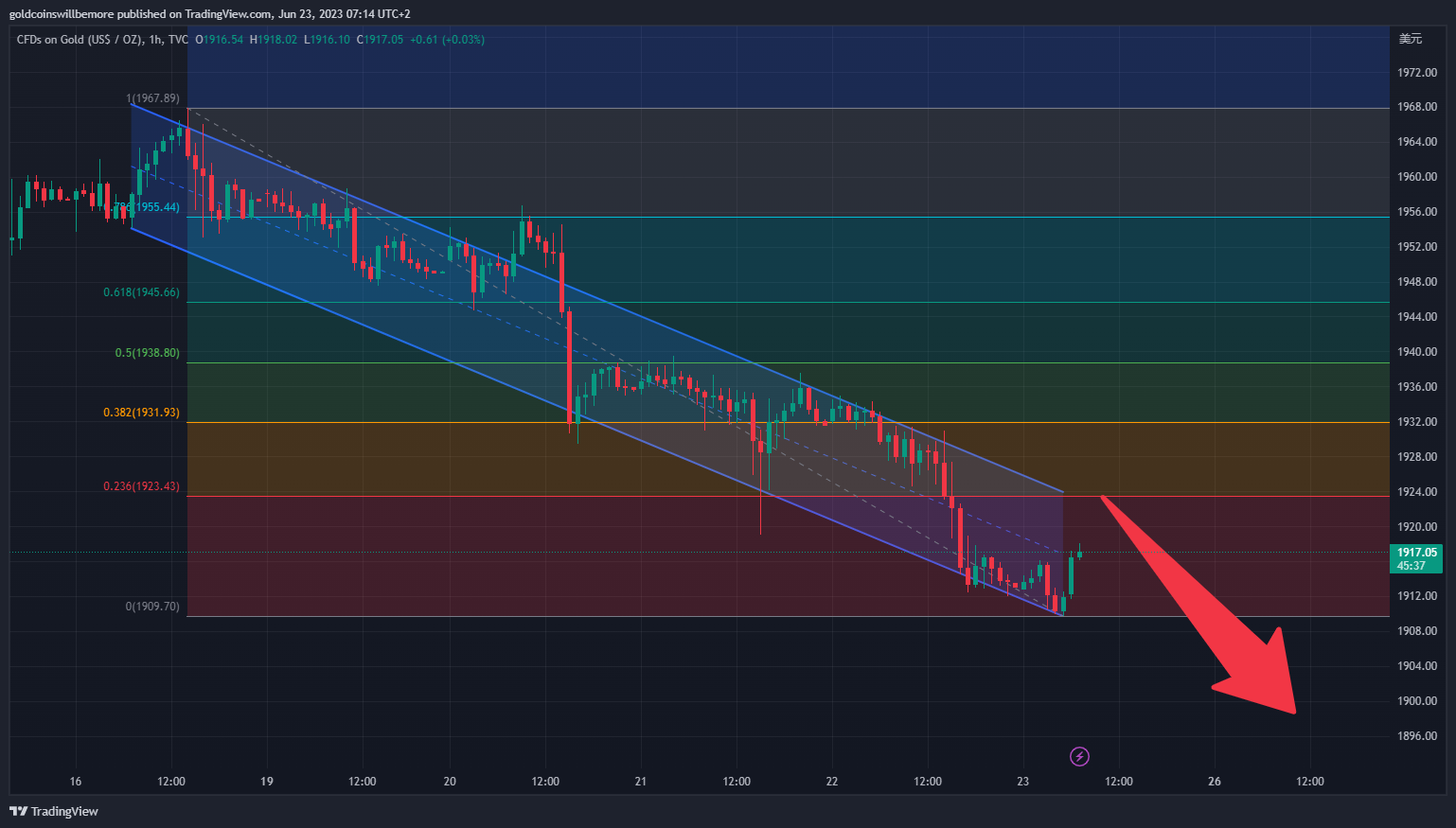Click the change value +0.61 (+0.03%)
1456x828 pixels.
[x=447, y=40]
